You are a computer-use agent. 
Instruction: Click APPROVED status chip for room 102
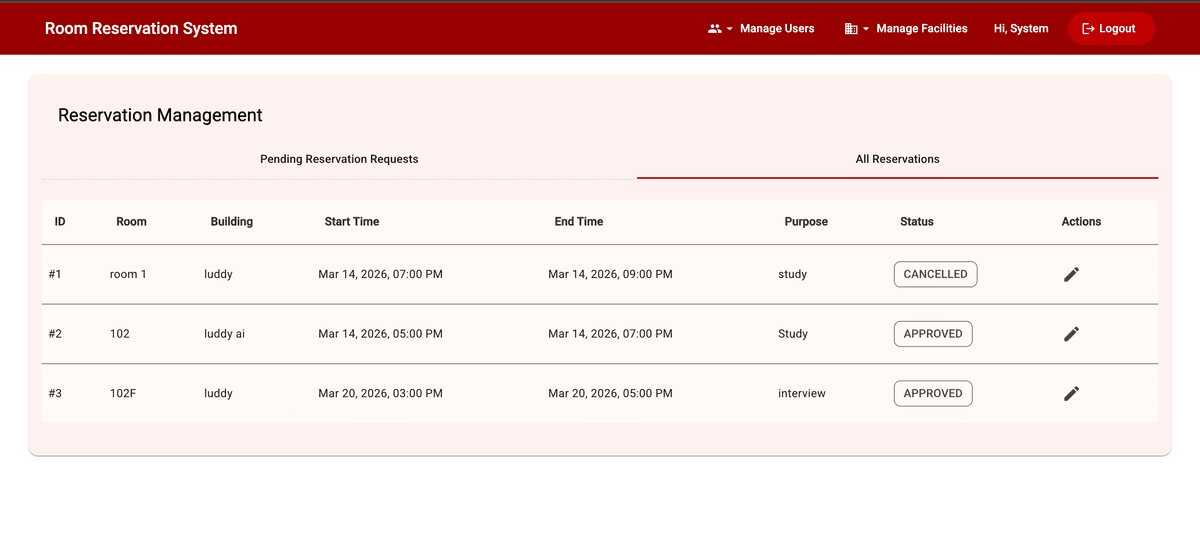coord(932,334)
